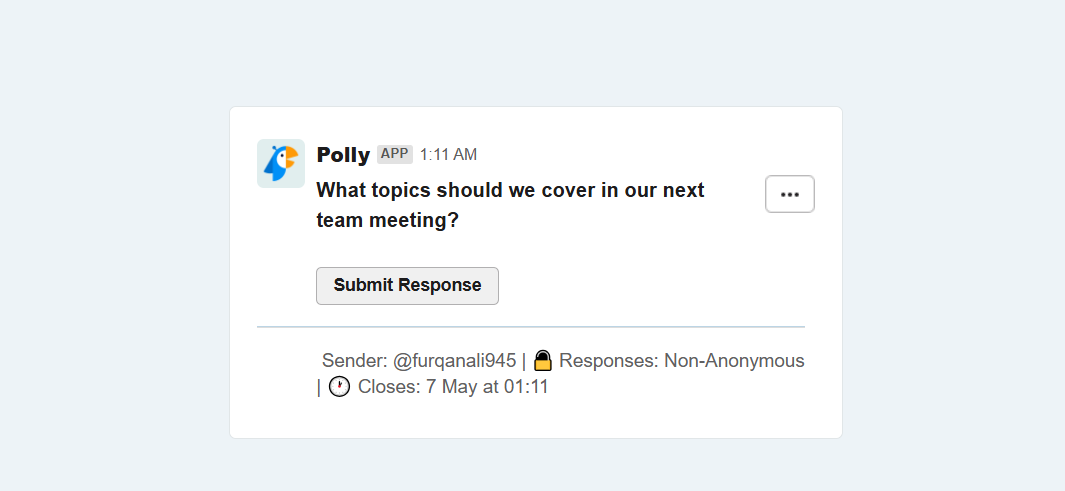The height and width of the screenshot is (491, 1065).
Task: Select the poll question heading text
Action: 510,205
